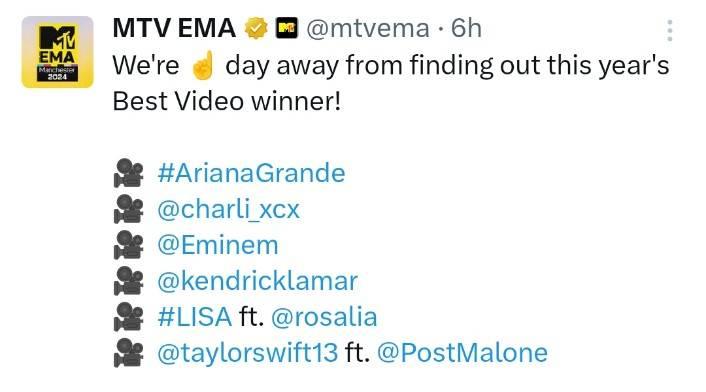The height and width of the screenshot is (392, 706).
Task: Click the pointing finger emoji
Action: (x=202, y=66)
